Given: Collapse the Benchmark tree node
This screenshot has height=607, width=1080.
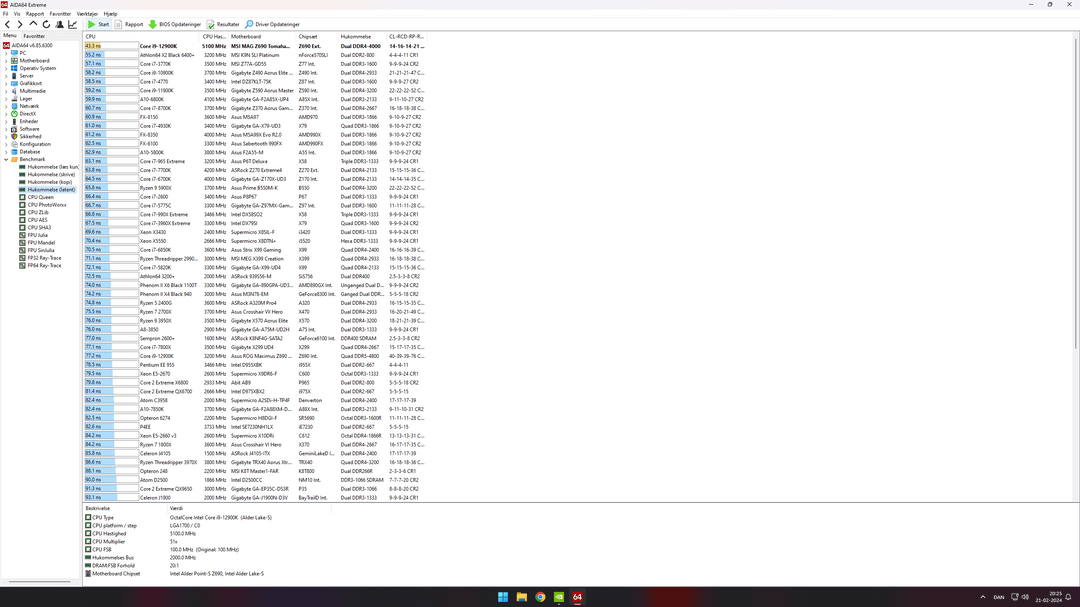Looking at the screenshot, I should [x=6, y=159].
